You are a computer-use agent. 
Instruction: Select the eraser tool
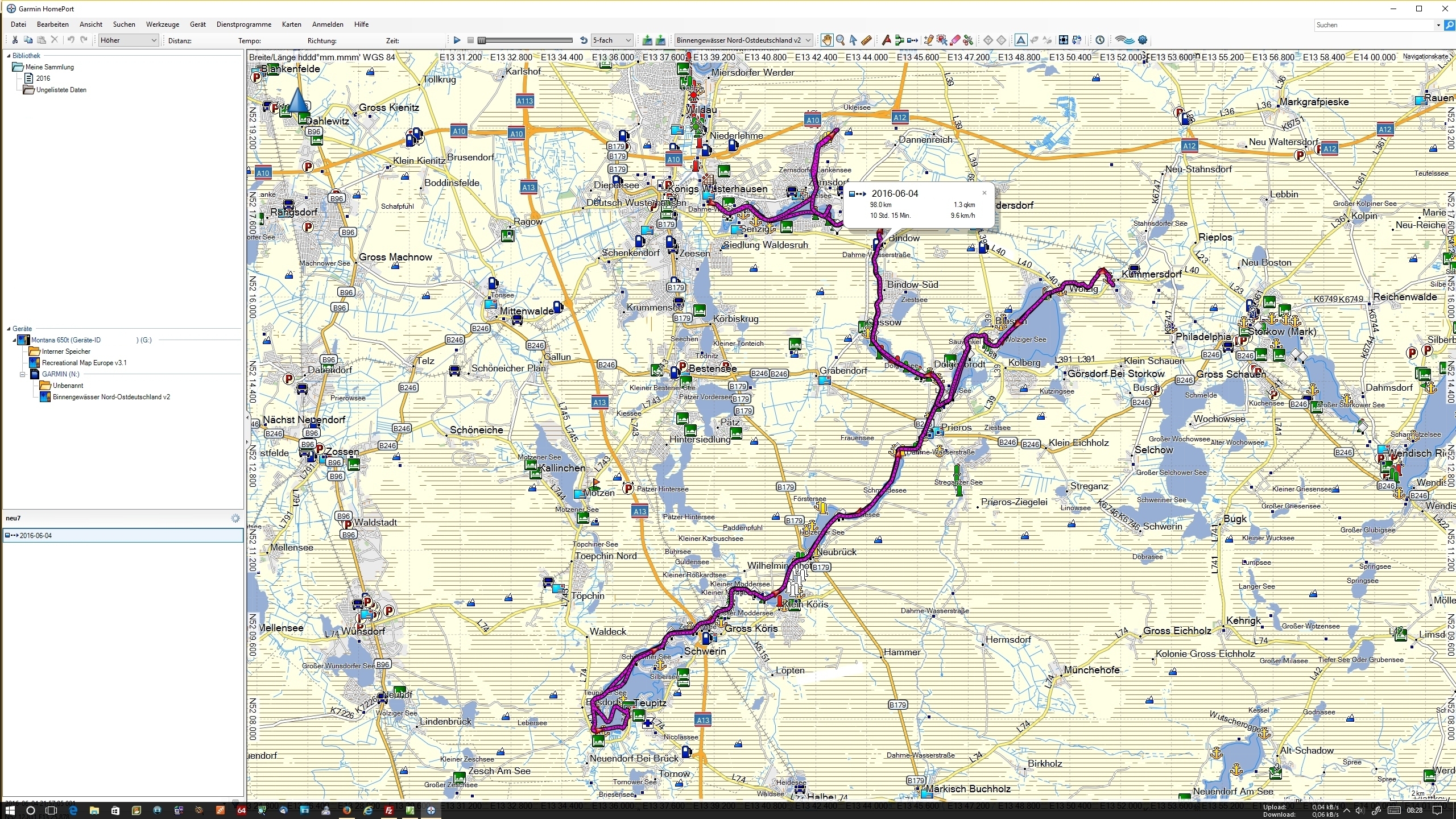(x=955, y=40)
